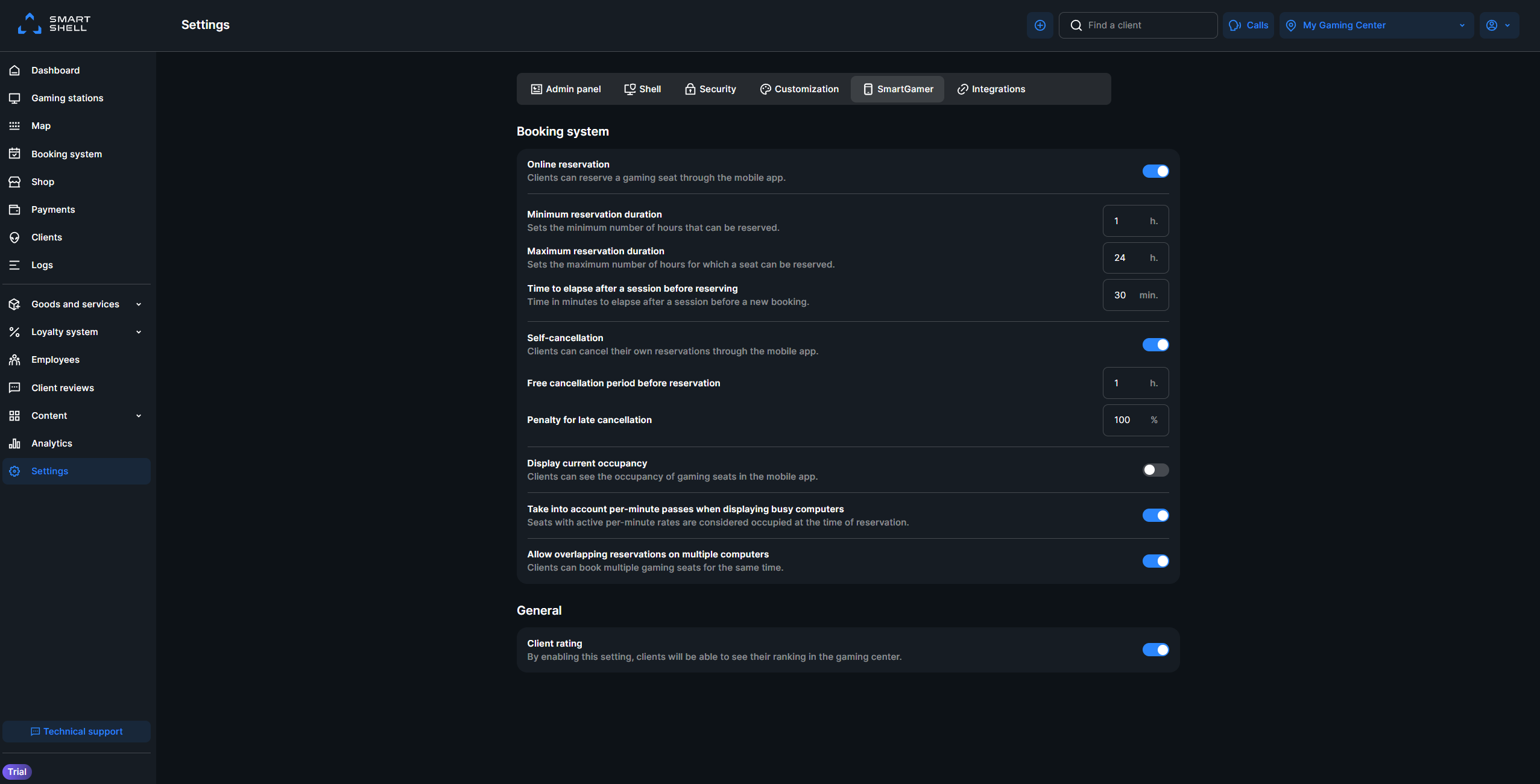Click the Integrations link icon
The image size is (1540, 784).
point(962,89)
